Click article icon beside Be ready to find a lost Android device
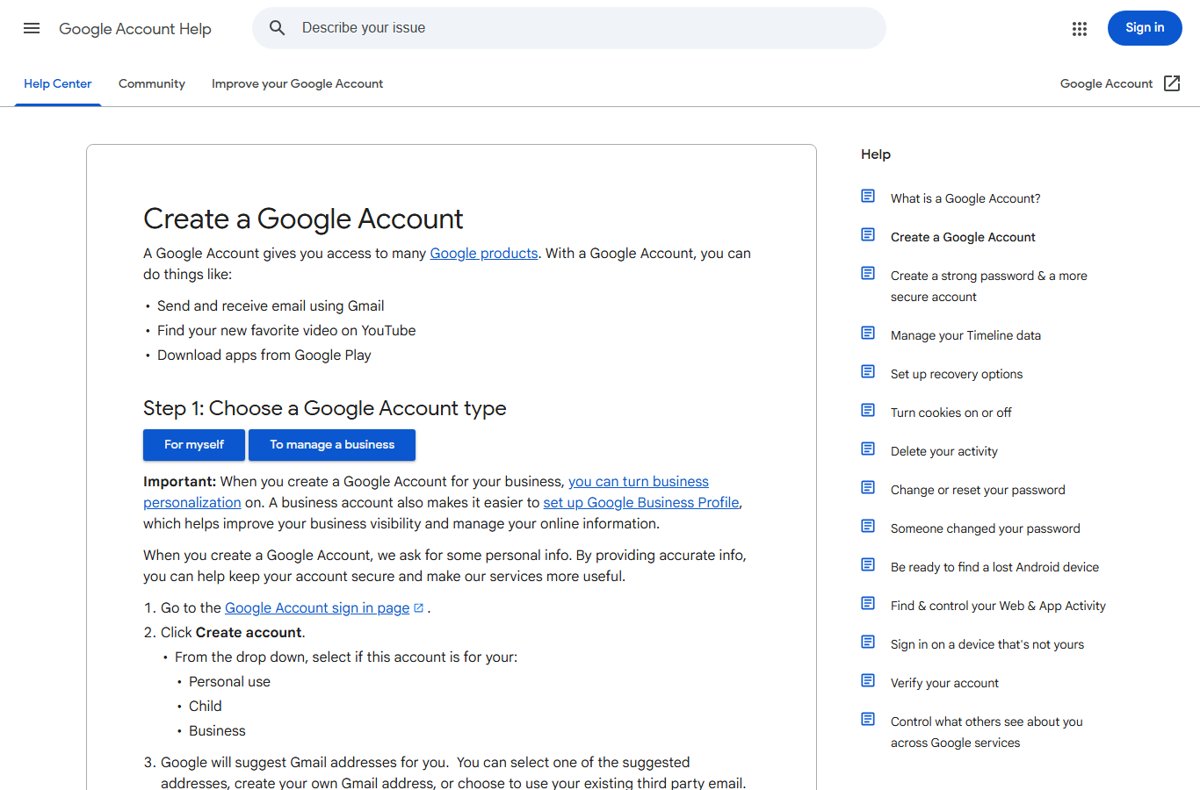Screen dimensions: 1200x790 [868, 565]
